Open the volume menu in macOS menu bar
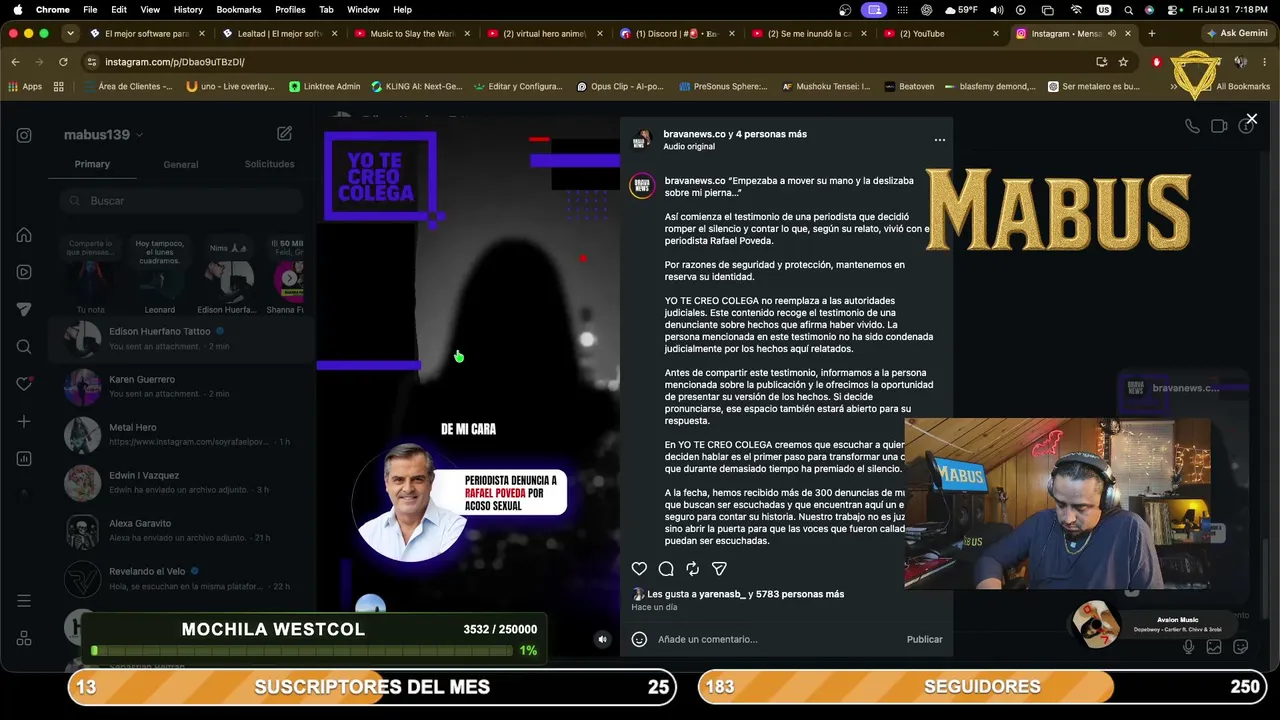Viewport: 1280px width, 720px height. (x=997, y=10)
